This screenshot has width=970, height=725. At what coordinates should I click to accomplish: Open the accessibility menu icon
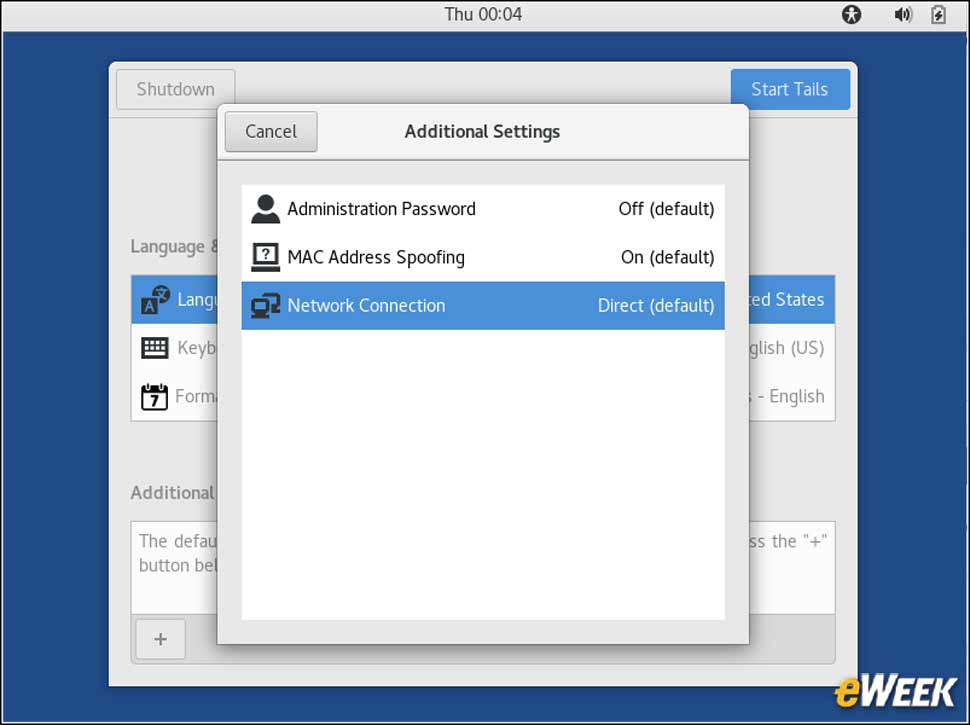coord(851,14)
